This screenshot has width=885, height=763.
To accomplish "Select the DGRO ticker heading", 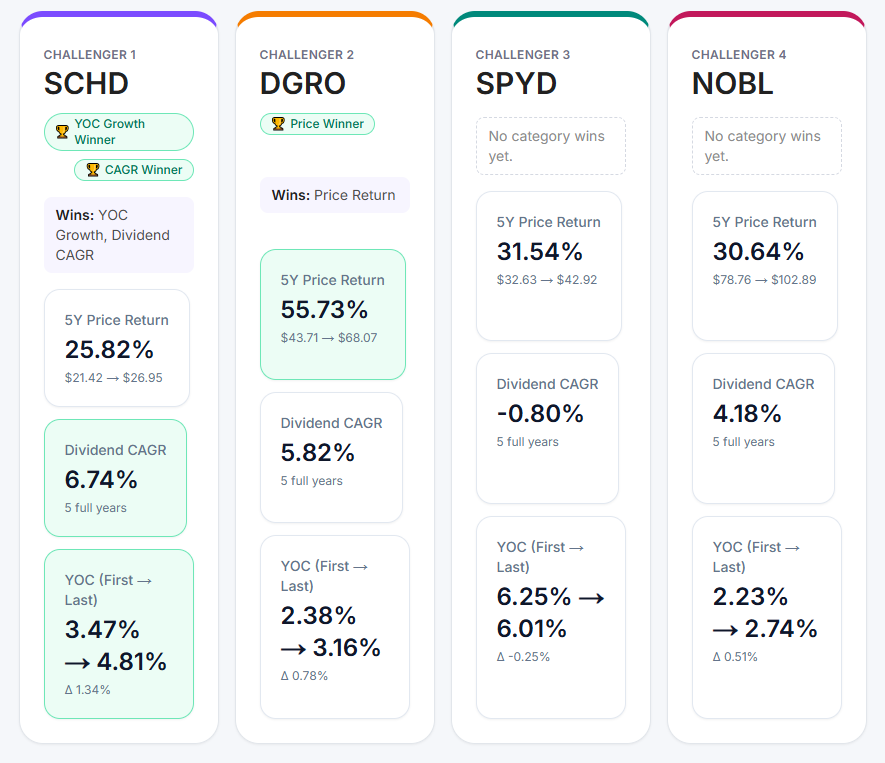I will tap(302, 84).
